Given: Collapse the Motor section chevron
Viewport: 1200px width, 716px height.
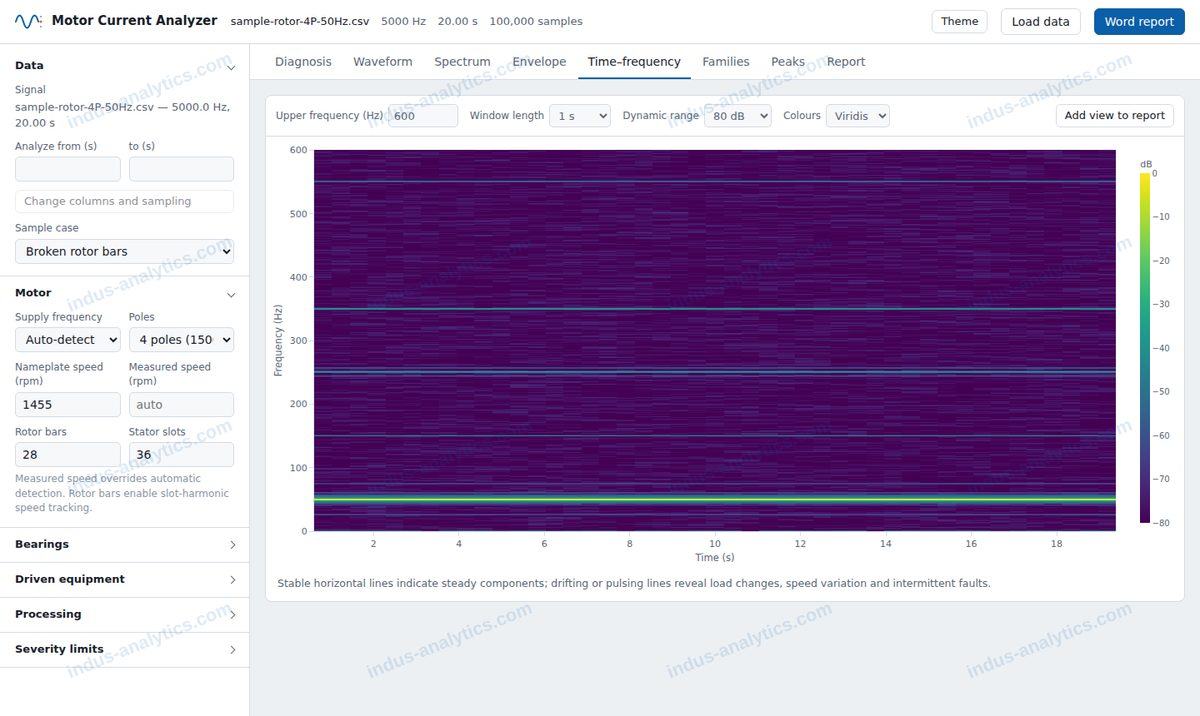Looking at the screenshot, I should click(231, 295).
